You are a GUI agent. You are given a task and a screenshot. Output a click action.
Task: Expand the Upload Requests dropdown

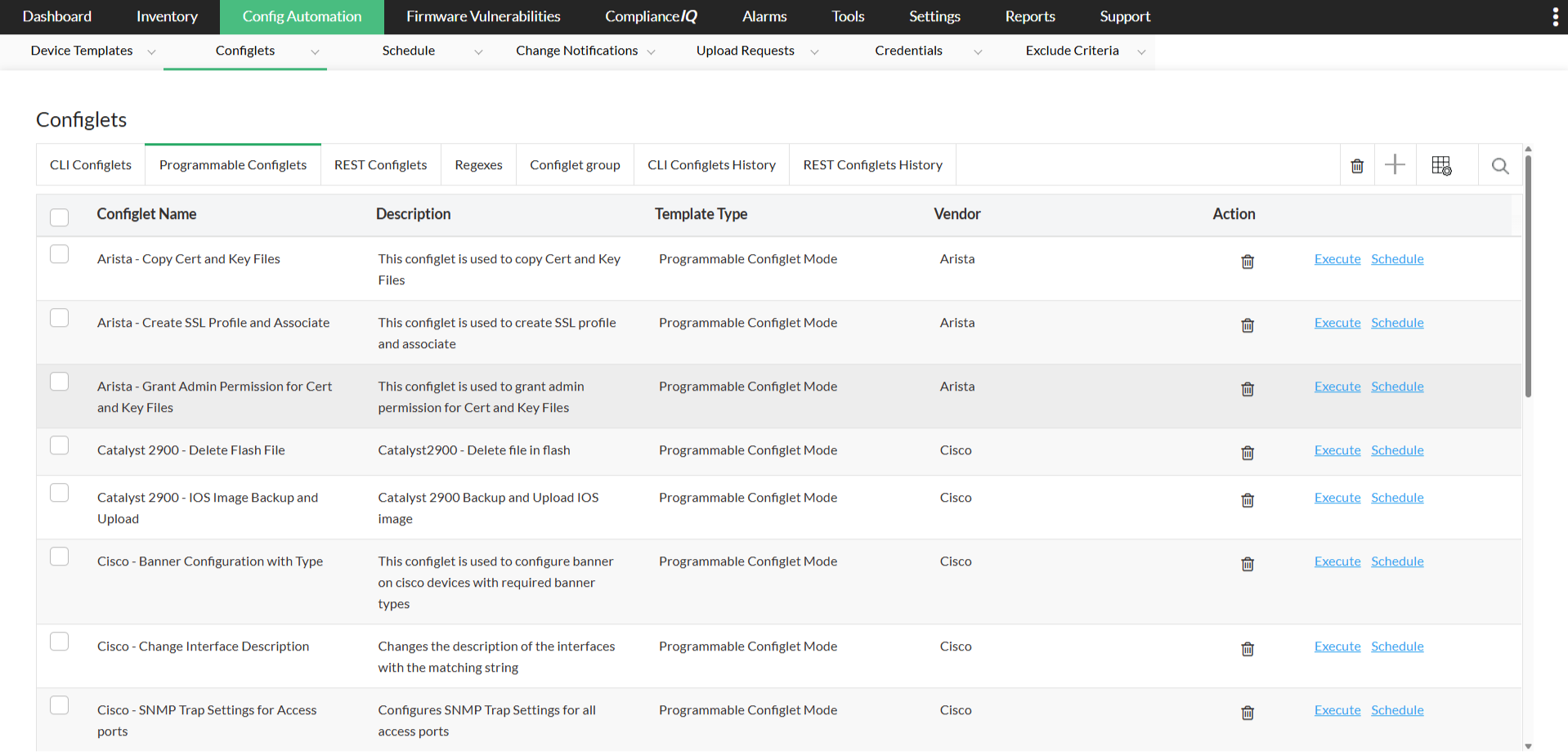[814, 51]
